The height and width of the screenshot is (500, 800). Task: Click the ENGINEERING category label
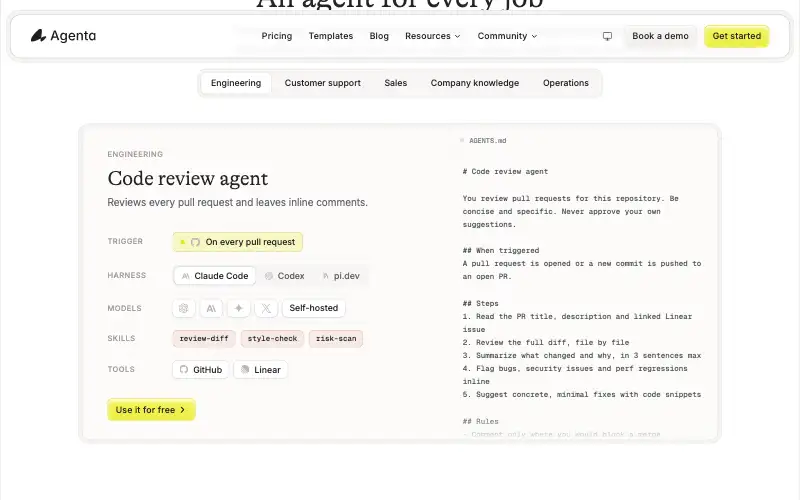coord(135,154)
